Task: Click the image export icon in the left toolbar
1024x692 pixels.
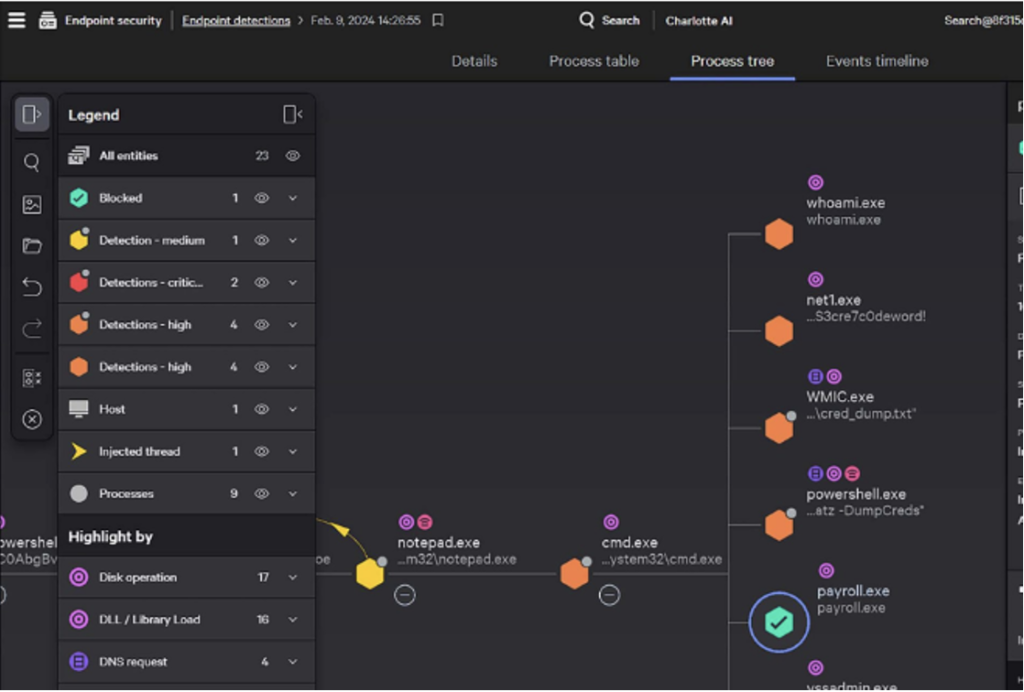Action: click(x=31, y=204)
